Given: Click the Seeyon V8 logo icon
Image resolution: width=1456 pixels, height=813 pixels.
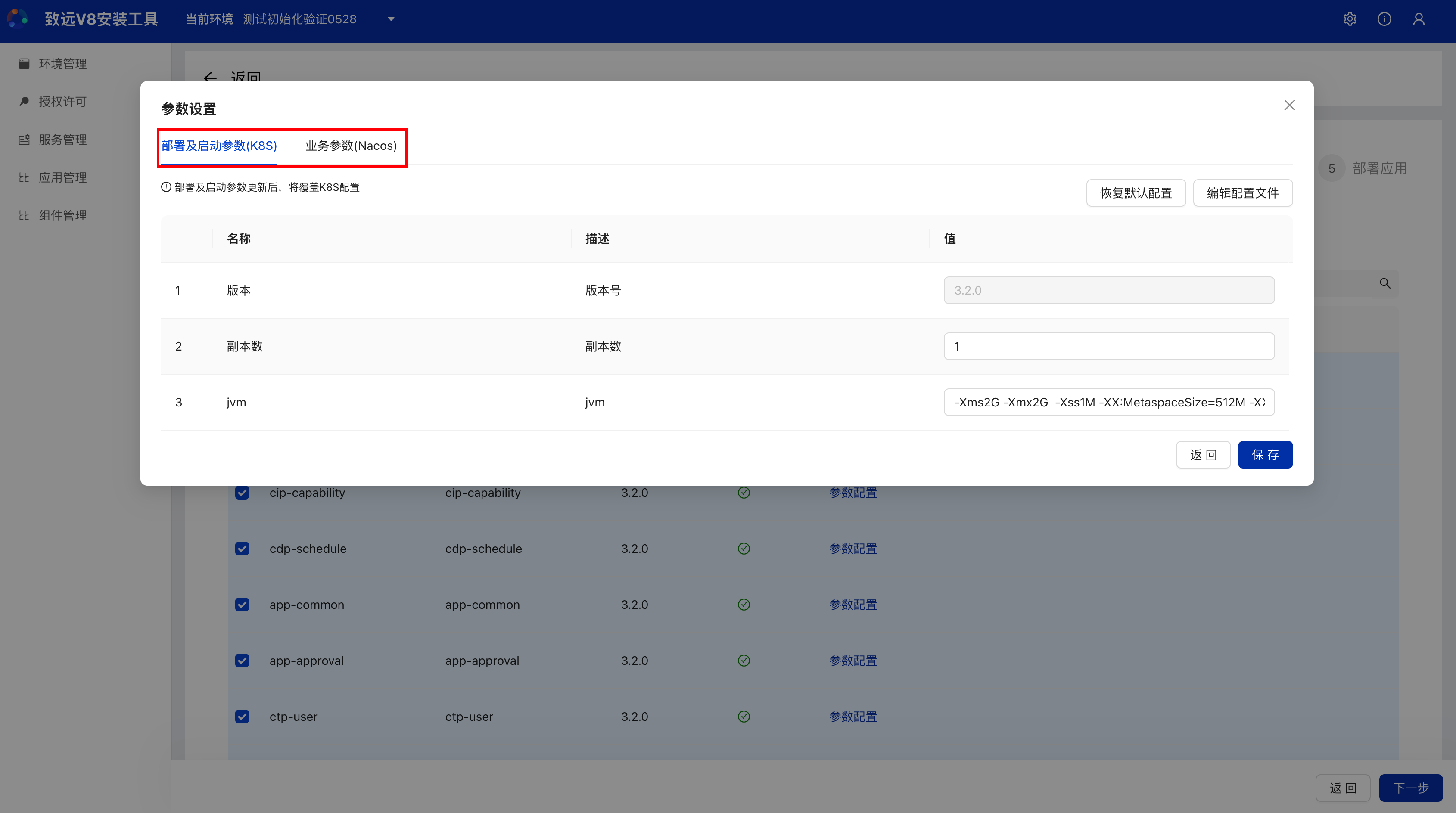Looking at the screenshot, I should click(x=18, y=19).
